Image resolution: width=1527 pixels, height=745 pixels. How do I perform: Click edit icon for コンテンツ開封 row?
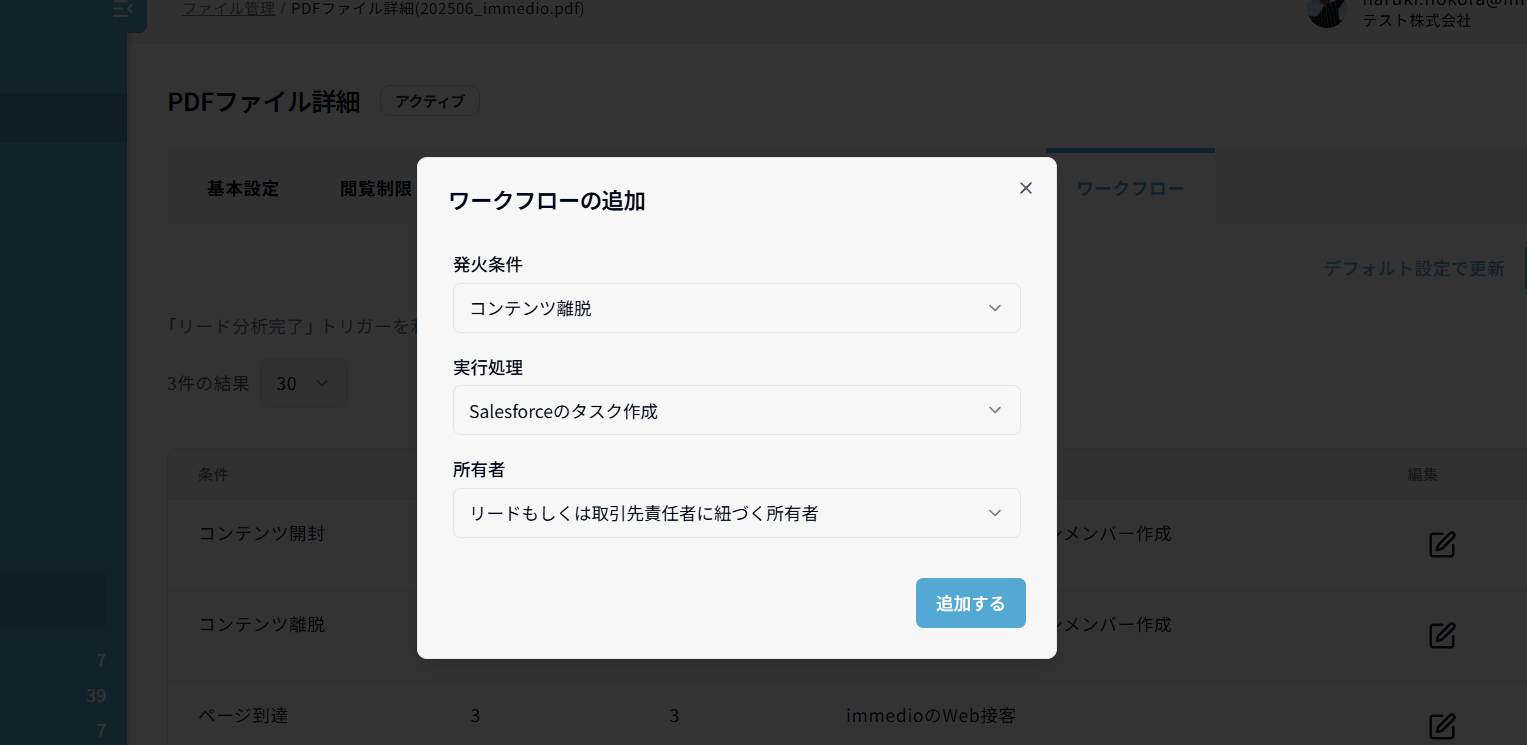(1441, 544)
